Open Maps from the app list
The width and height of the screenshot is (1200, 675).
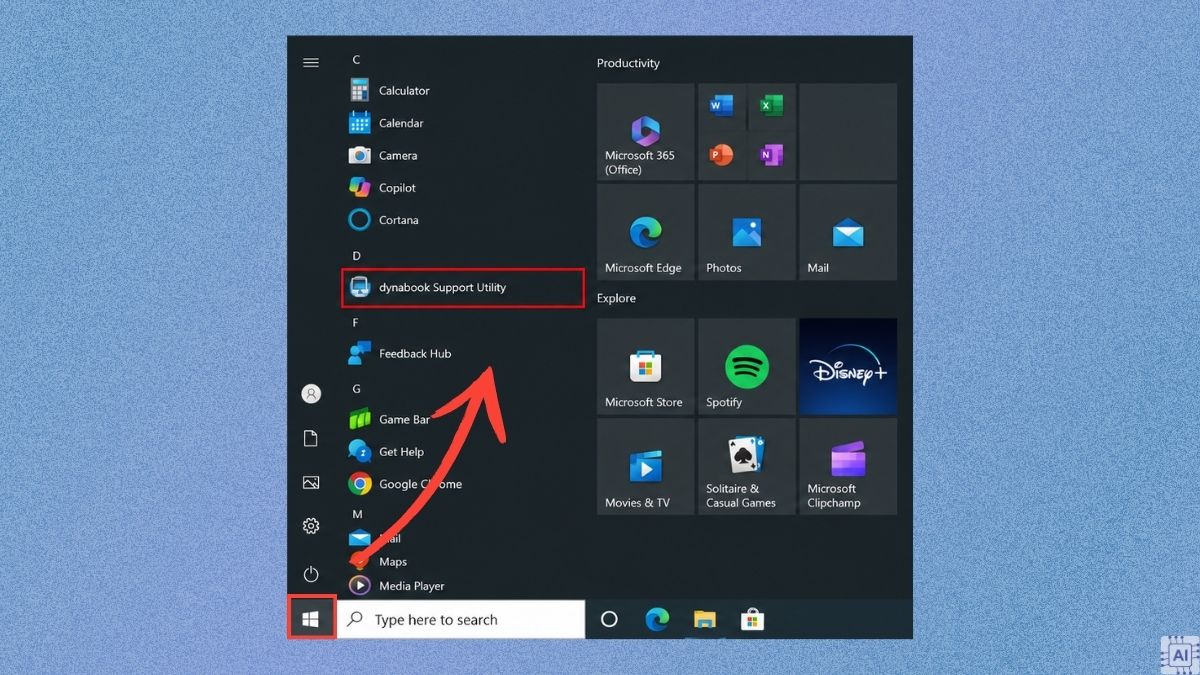[x=462, y=561]
